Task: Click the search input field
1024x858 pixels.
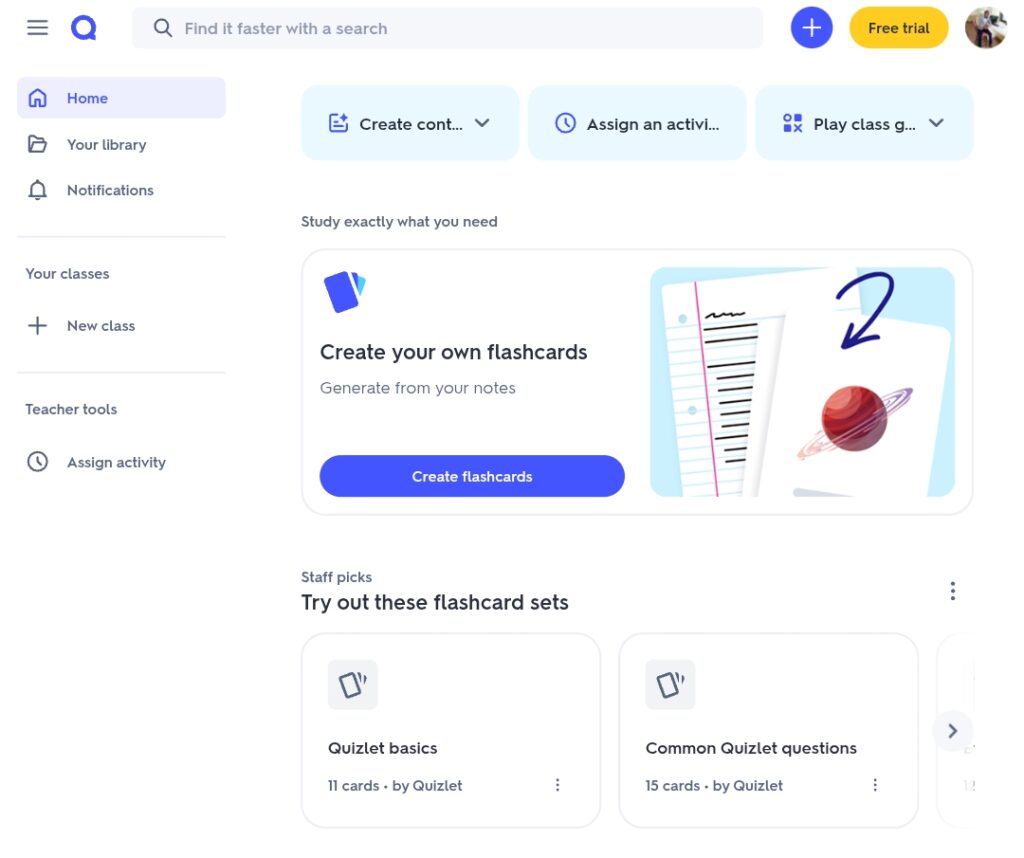Action: [447, 28]
